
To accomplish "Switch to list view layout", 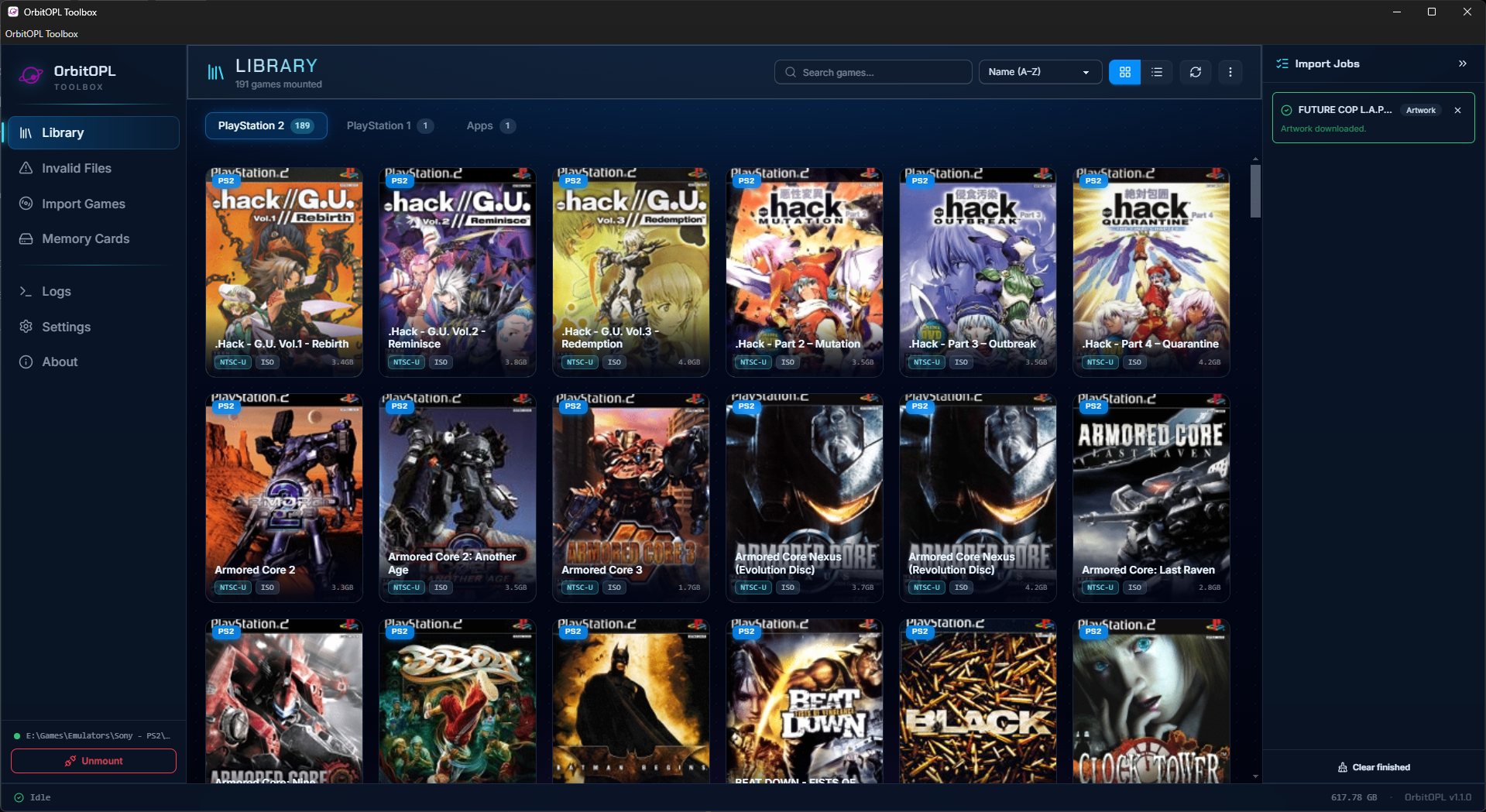I will [1157, 72].
